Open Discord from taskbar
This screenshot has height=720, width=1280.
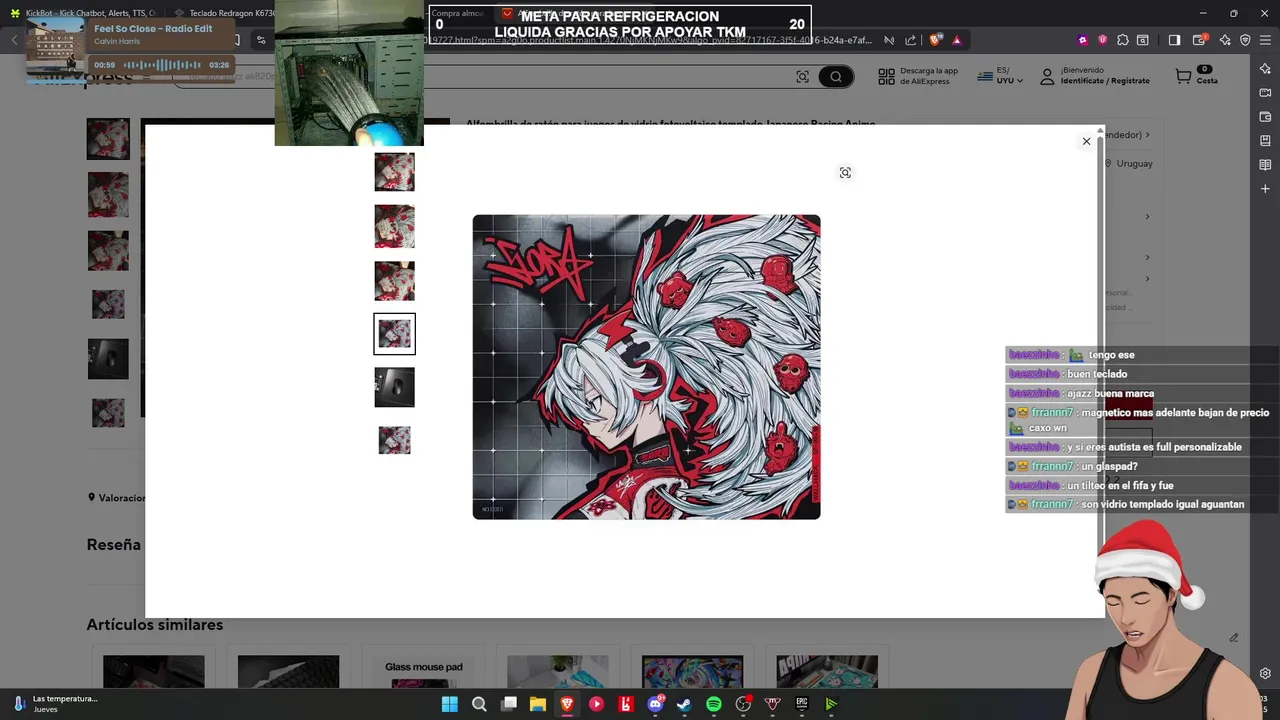(x=655, y=704)
